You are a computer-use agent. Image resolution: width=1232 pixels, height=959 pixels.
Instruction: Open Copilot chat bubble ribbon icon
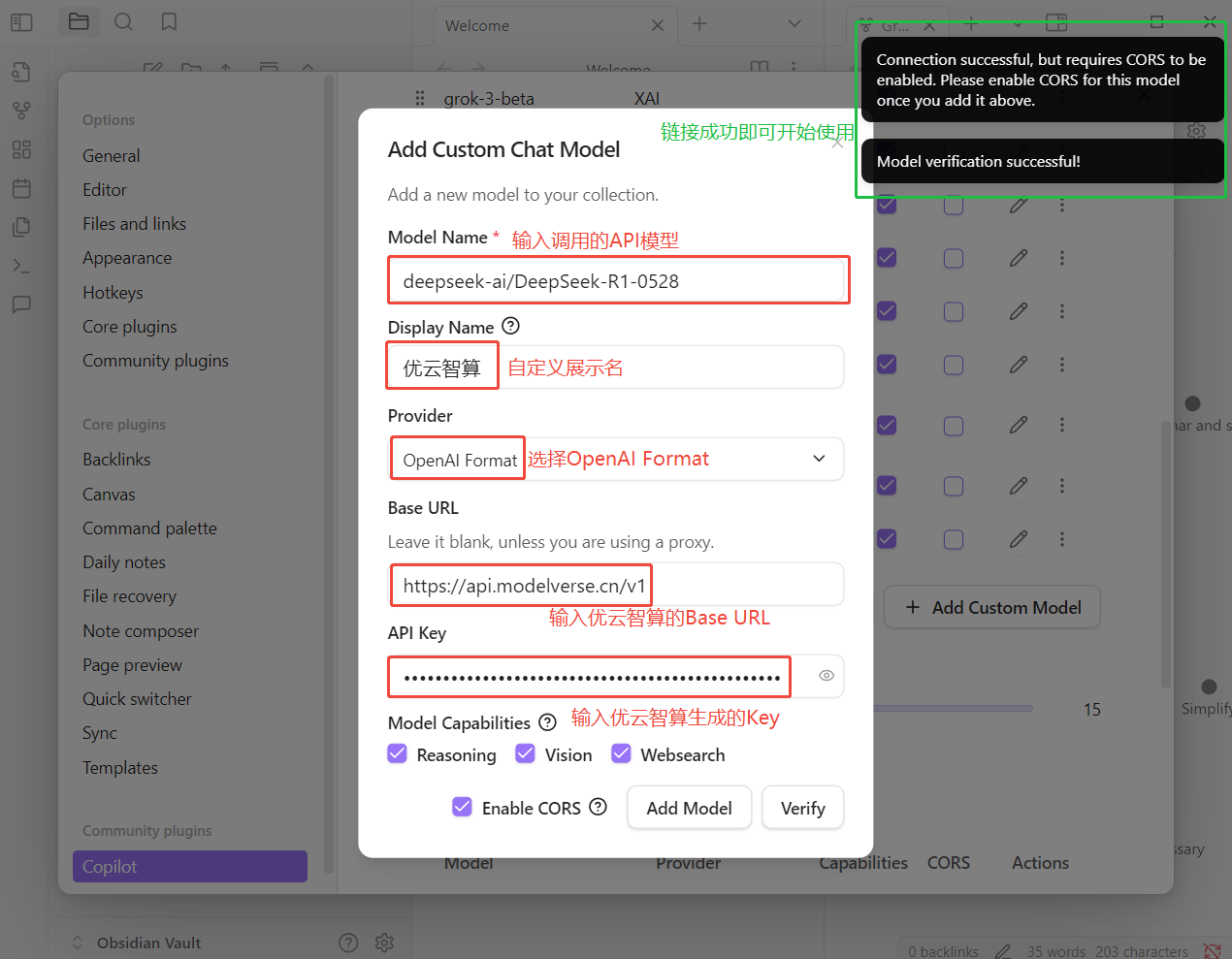click(x=21, y=304)
